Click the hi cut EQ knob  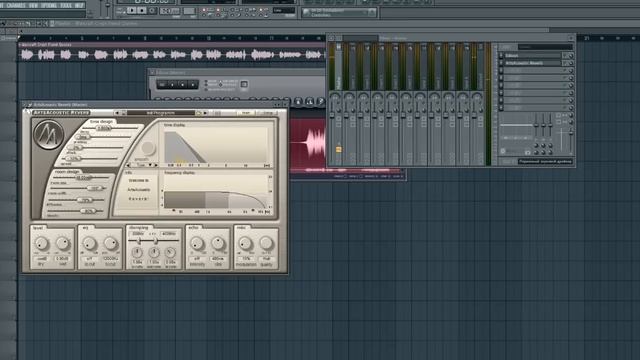pyautogui.click(x=111, y=244)
